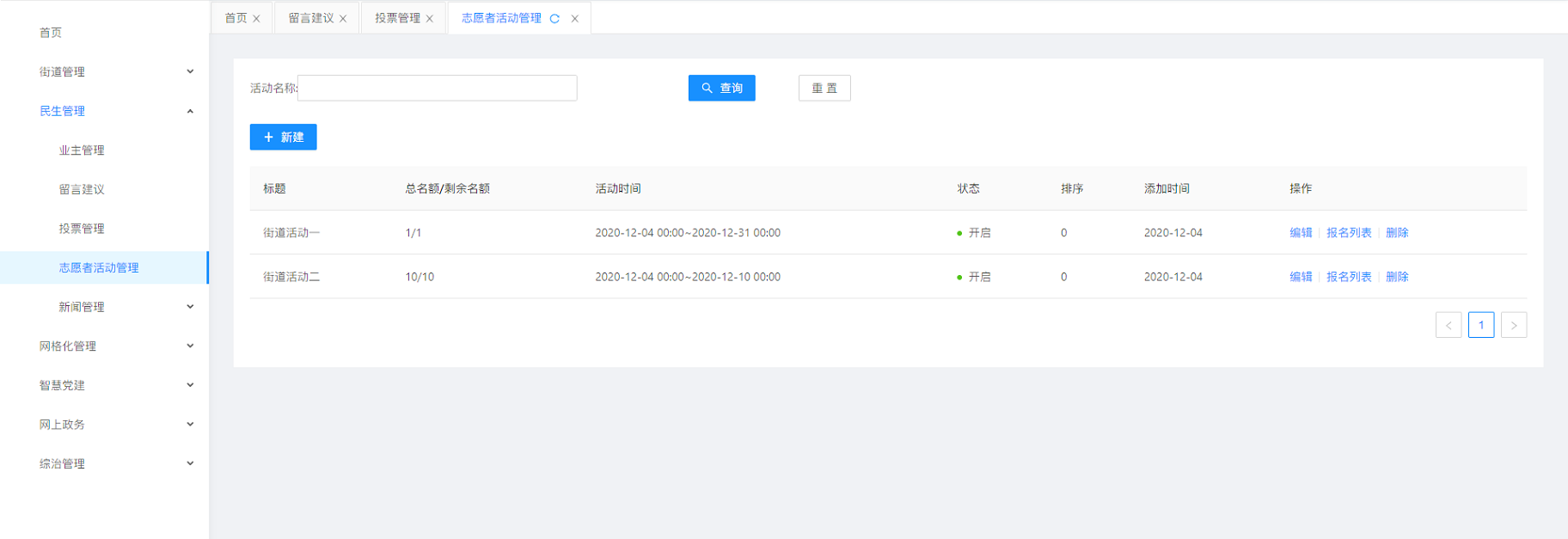Click the 总名额/剩余名额 column header
This screenshot has width=1568, height=539.
(447, 188)
